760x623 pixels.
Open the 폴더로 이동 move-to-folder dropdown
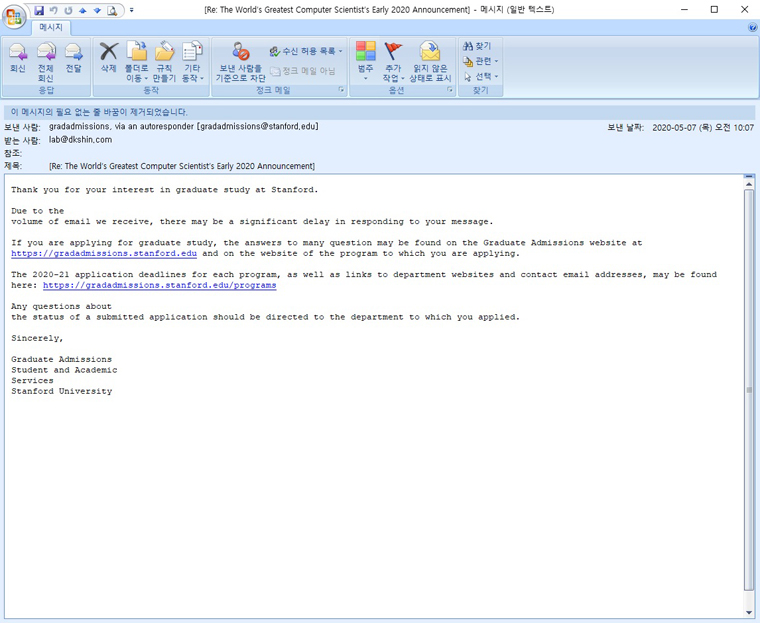click(x=137, y=62)
